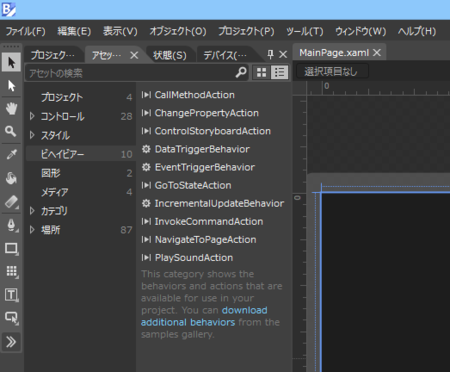Select the Direct Selection tool
This screenshot has height=372, width=450.
[x=11, y=86]
